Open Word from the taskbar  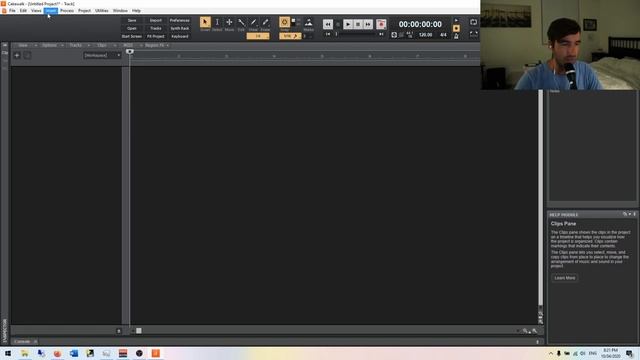pyautogui.click(x=74, y=353)
